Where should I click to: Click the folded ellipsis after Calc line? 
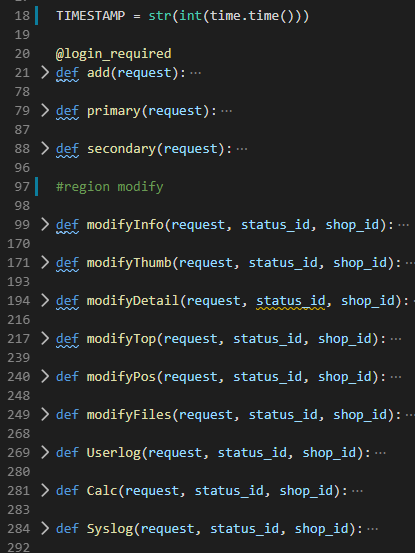pos(358,491)
